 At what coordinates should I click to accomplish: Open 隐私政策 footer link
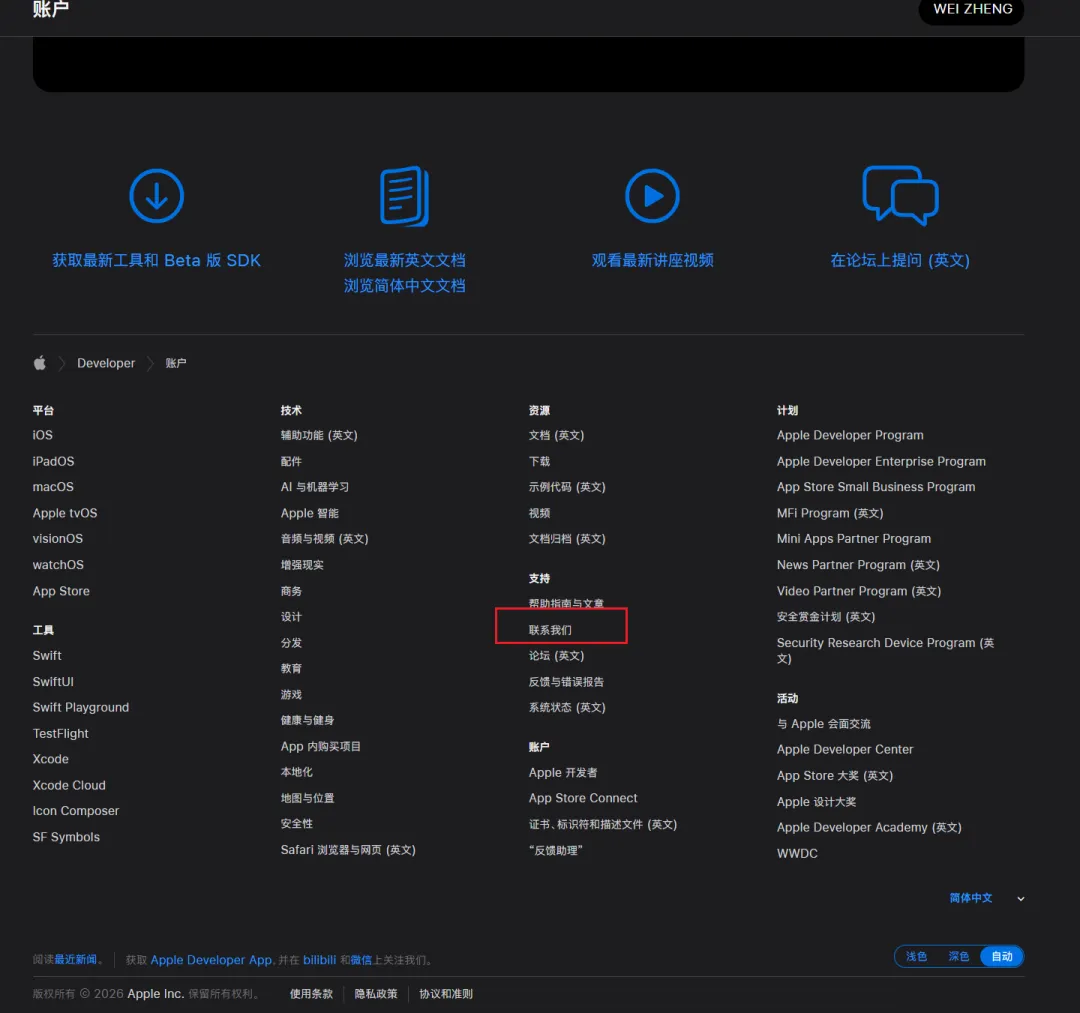tap(375, 994)
